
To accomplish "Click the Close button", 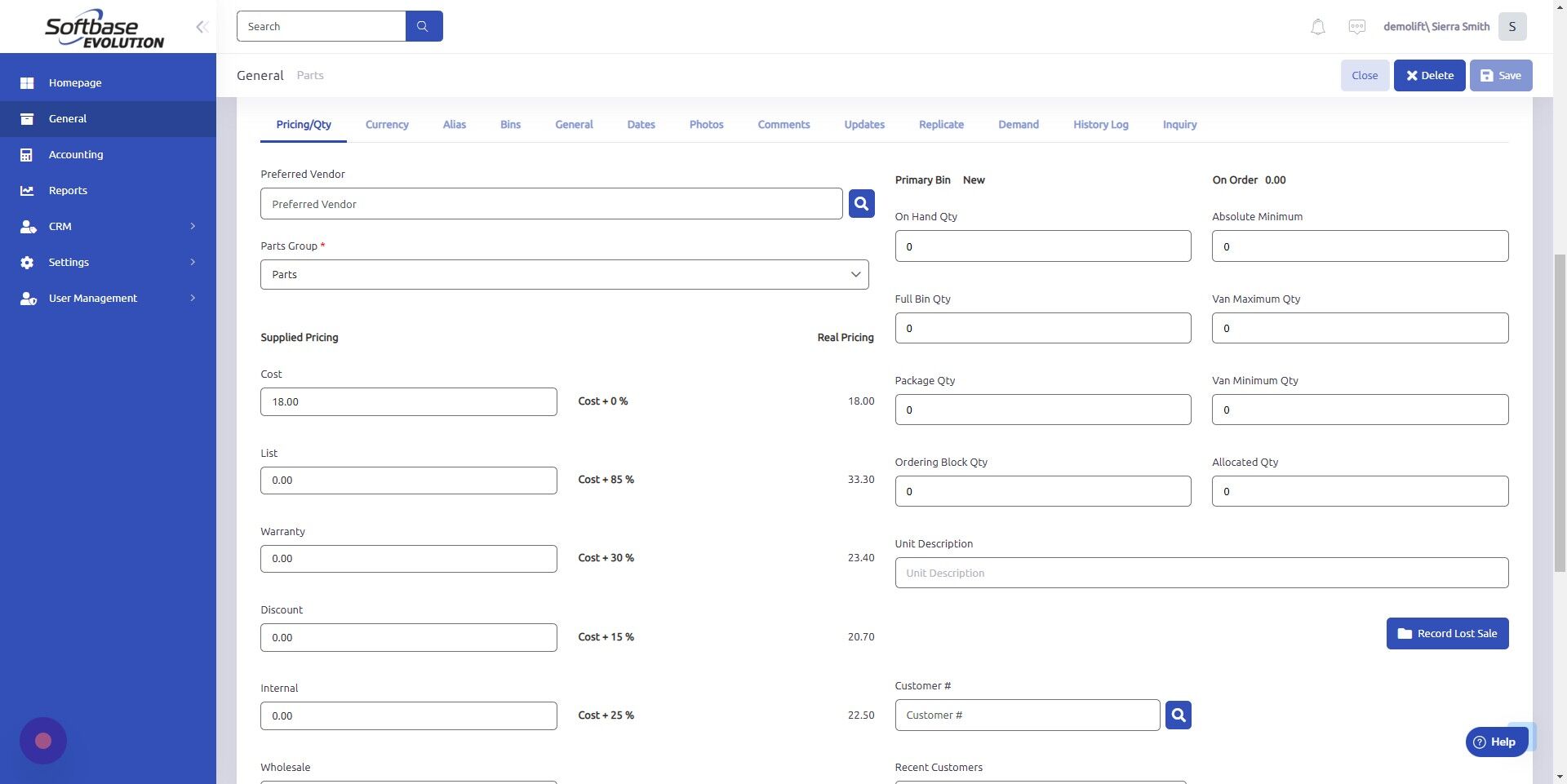I will [x=1364, y=75].
